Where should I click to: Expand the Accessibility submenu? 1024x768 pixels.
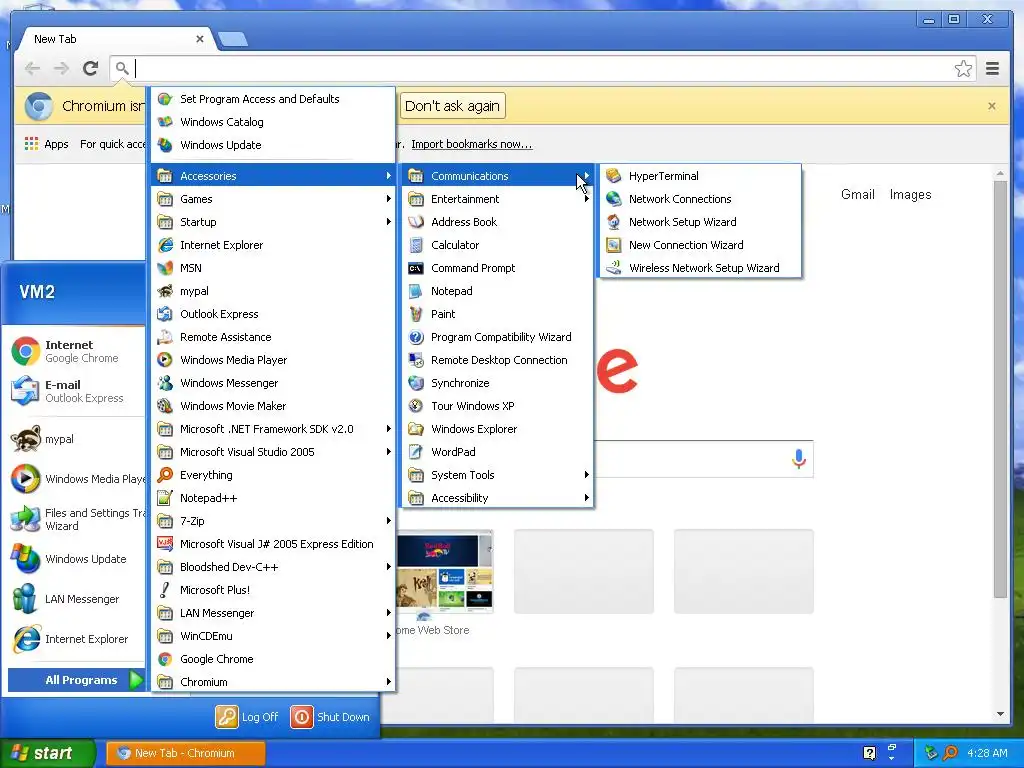[498, 498]
